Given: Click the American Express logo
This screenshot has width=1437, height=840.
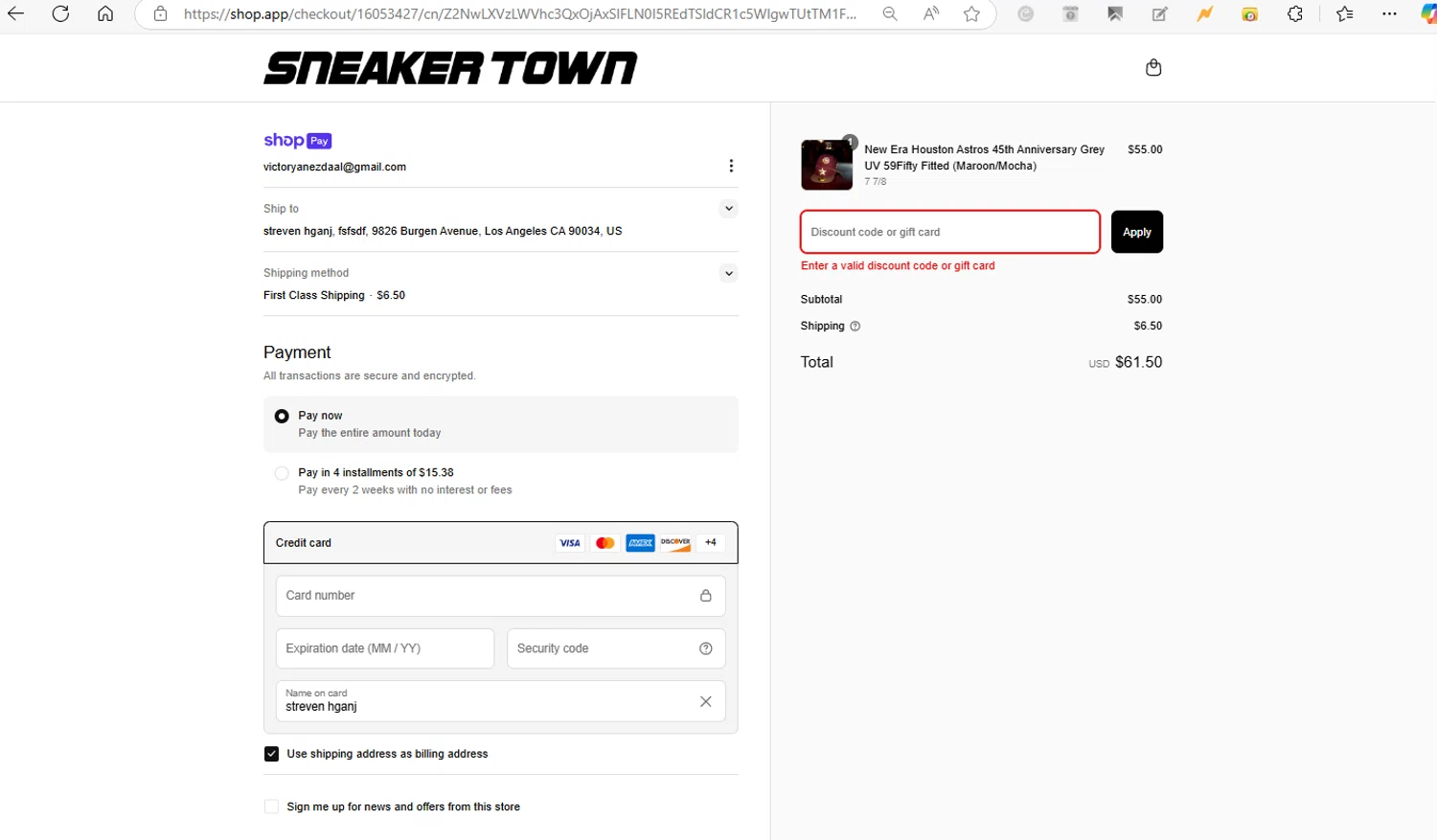Looking at the screenshot, I should (640, 543).
